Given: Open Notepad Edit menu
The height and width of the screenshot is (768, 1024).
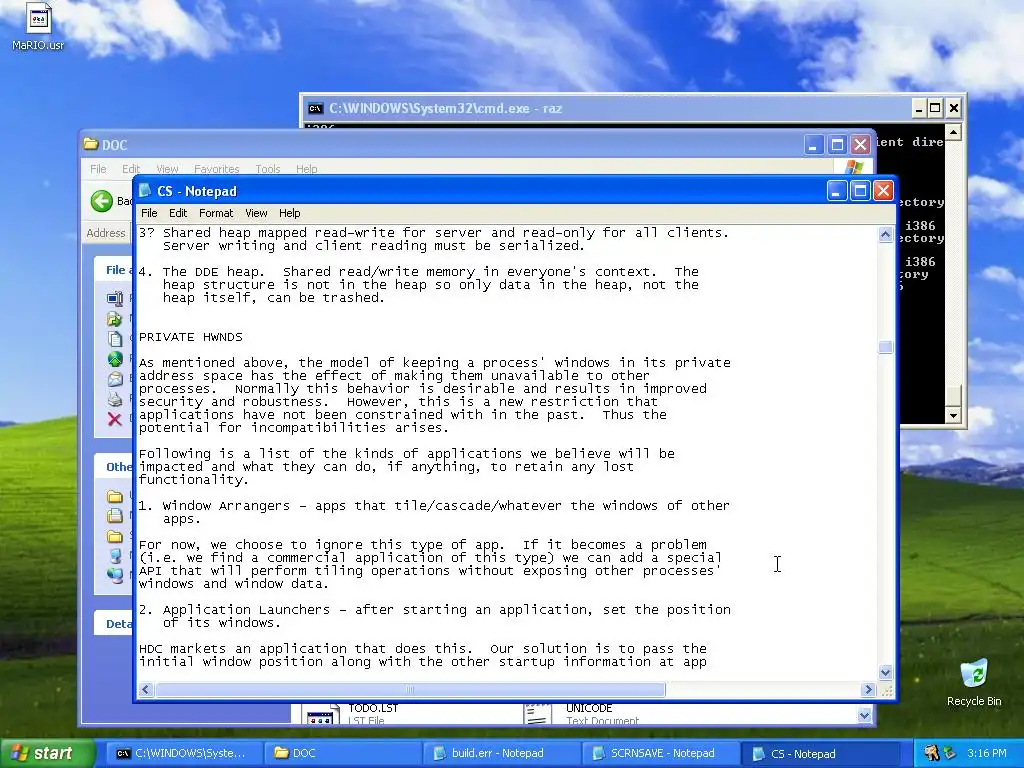Looking at the screenshot, I should pos(178,213).
